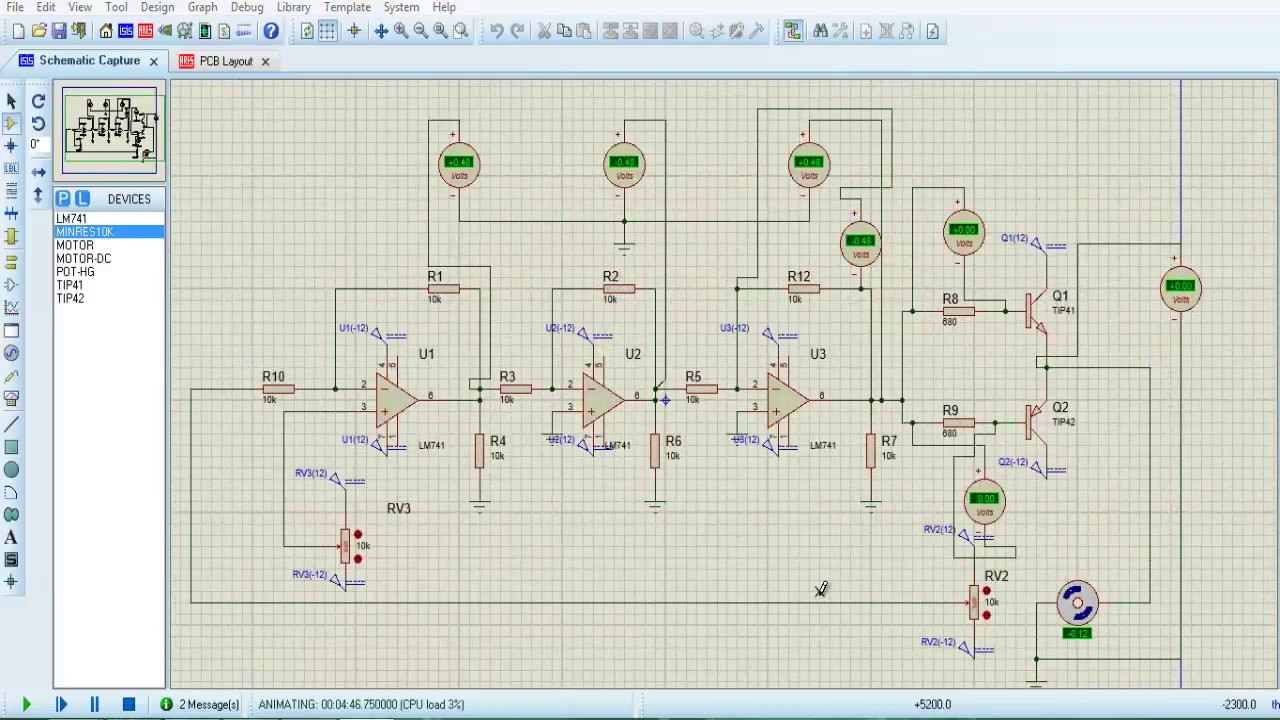Open the ISIS schematic capture icon
Screen dimensions: 1280x720
click(126, 31)
